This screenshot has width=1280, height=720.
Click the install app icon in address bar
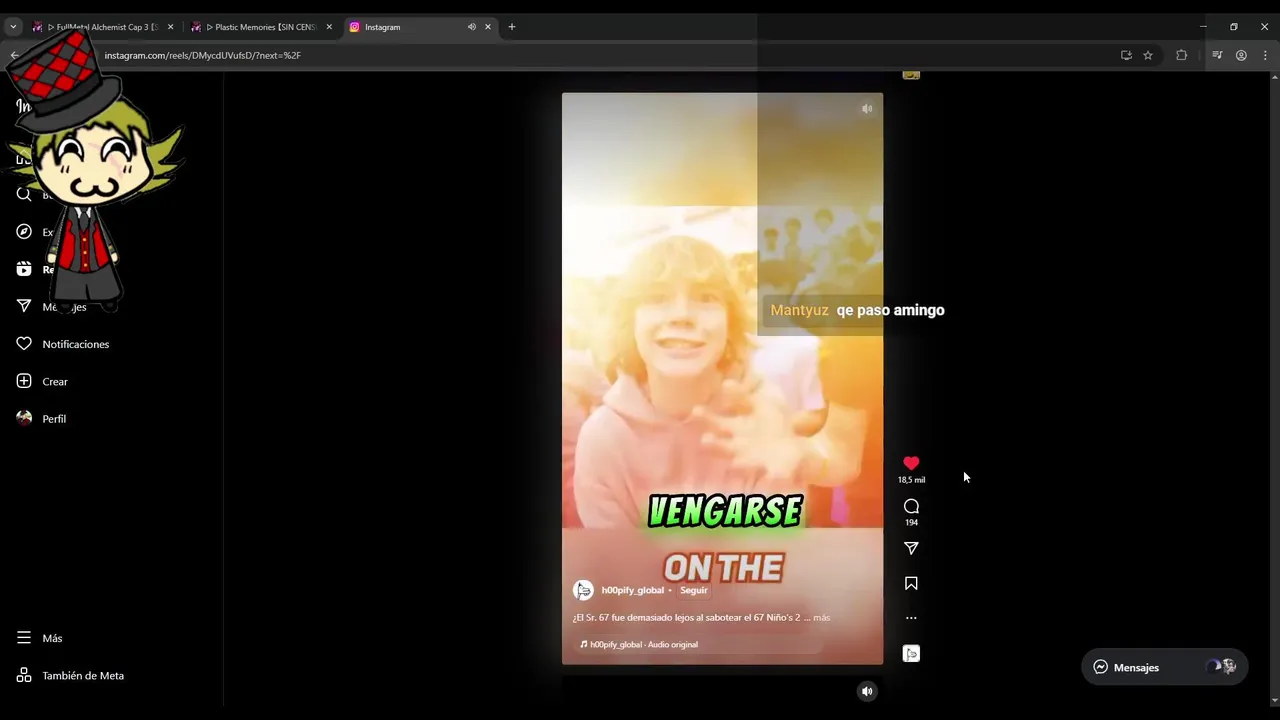[x=1126, y=55]
